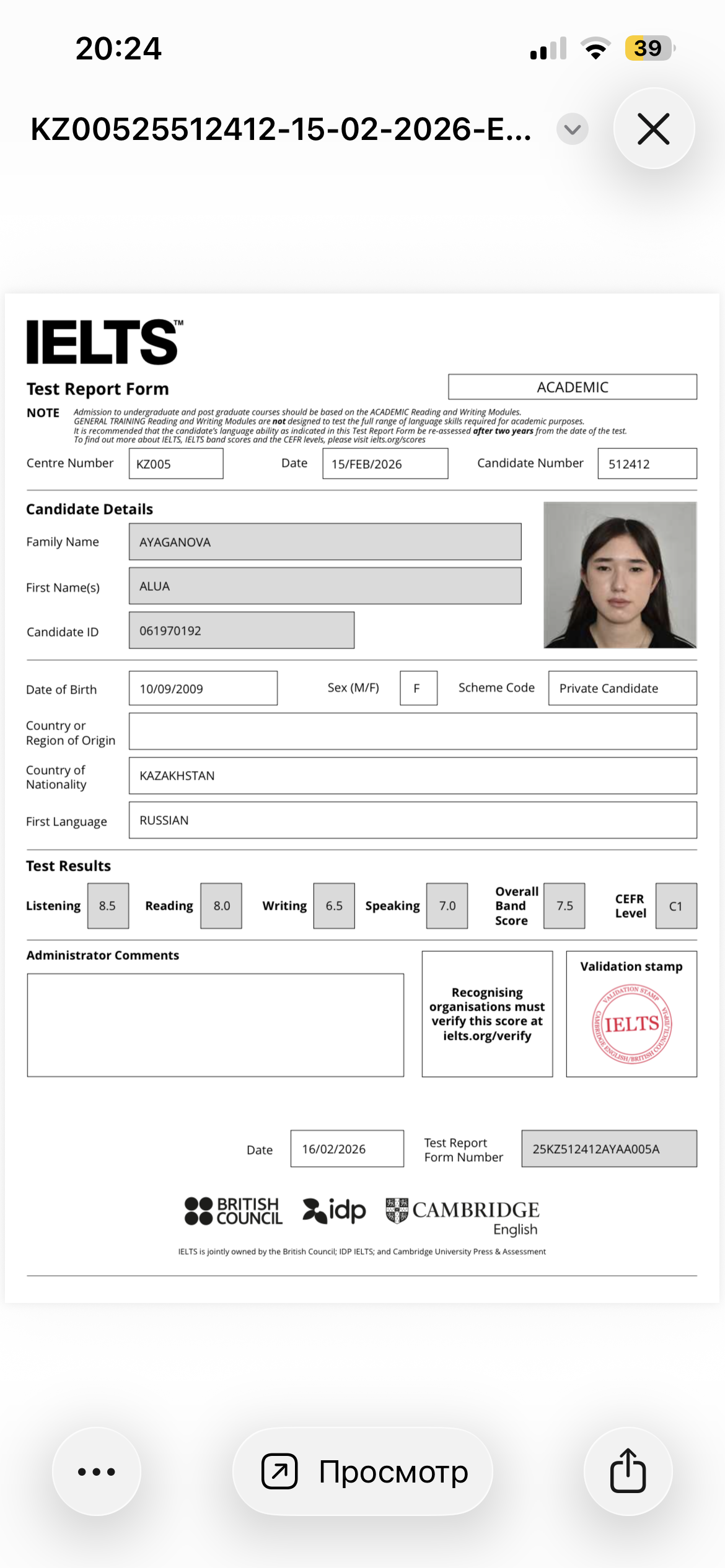Tap the British Council logo
The image size is (725, 1568).
234,1211
